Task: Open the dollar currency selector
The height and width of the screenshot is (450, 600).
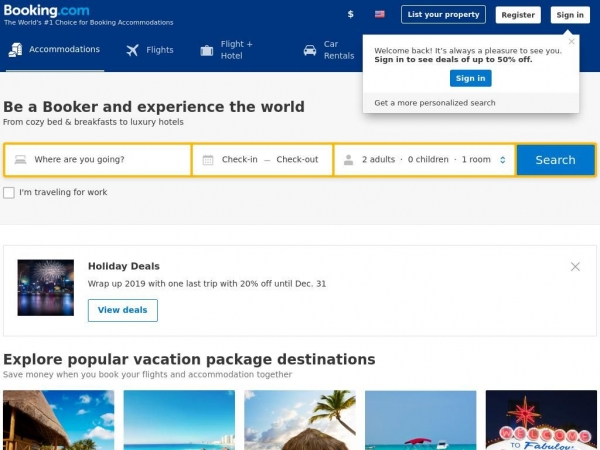Action: 350,15
